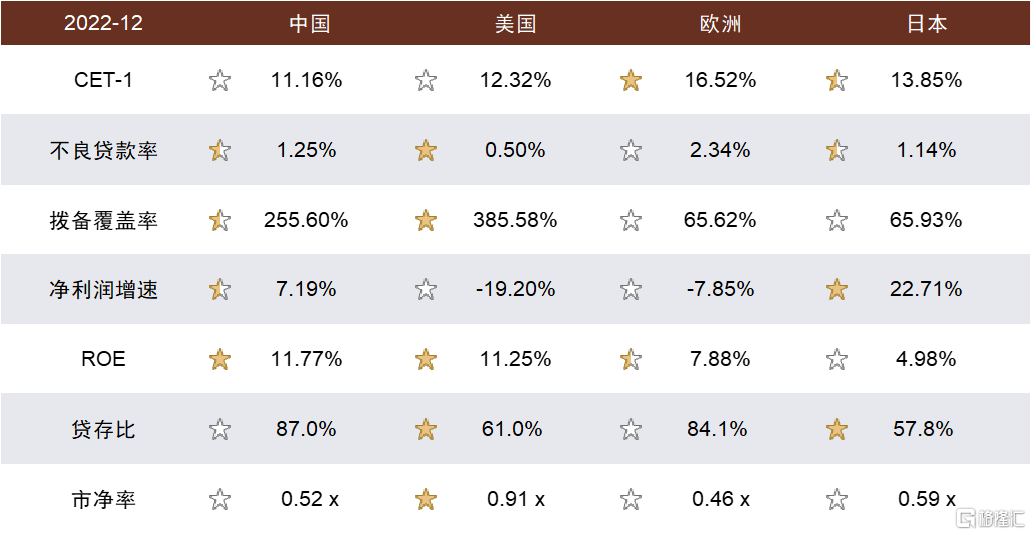Image resolution: width=1031 pixels, height=535 pixels.
Task: Click the gold star beside Europe's 16.52% CET-1
Action: pyautogui.click(x=631, y=81)
